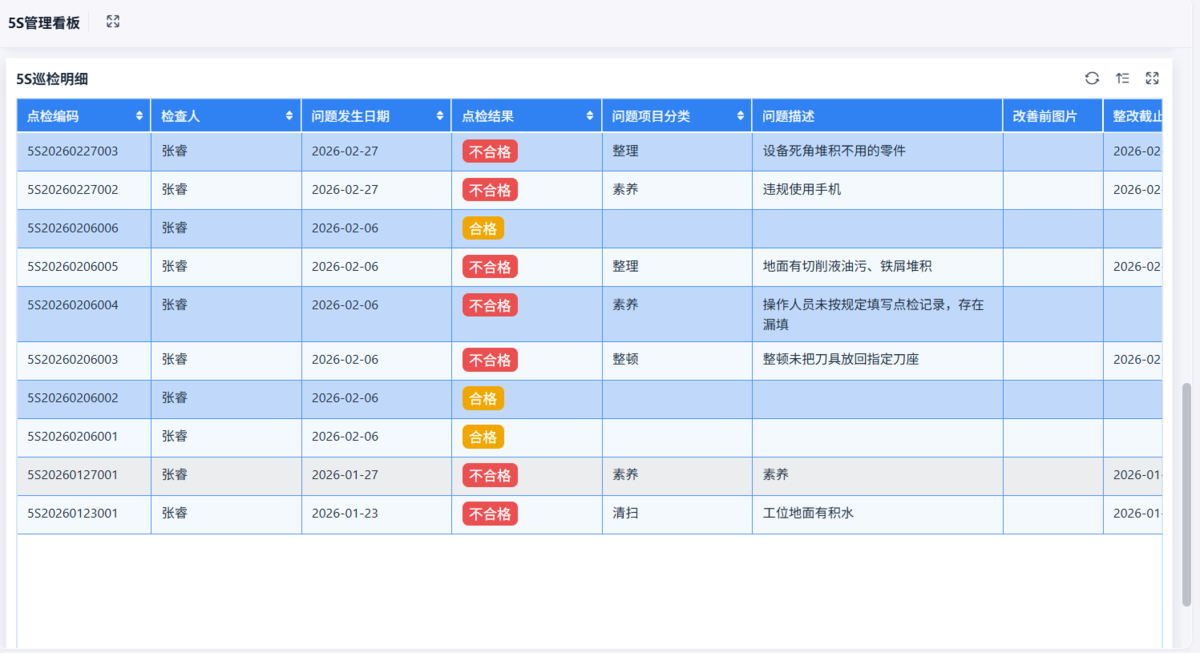This screenshot has height=653, width=1200.
Task: Click 不合格 badge in row 5S20260227003
Action: [x=489, y=152]
